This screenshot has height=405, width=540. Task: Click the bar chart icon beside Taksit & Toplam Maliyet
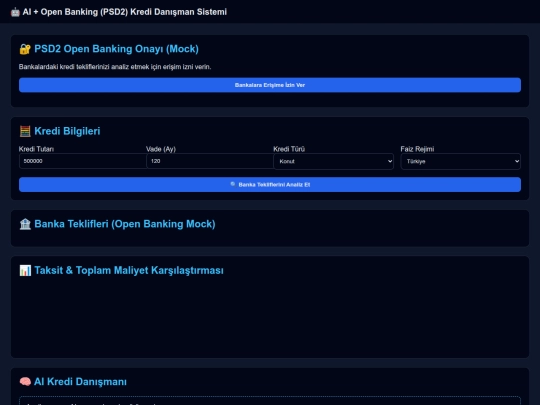[25, 270]
